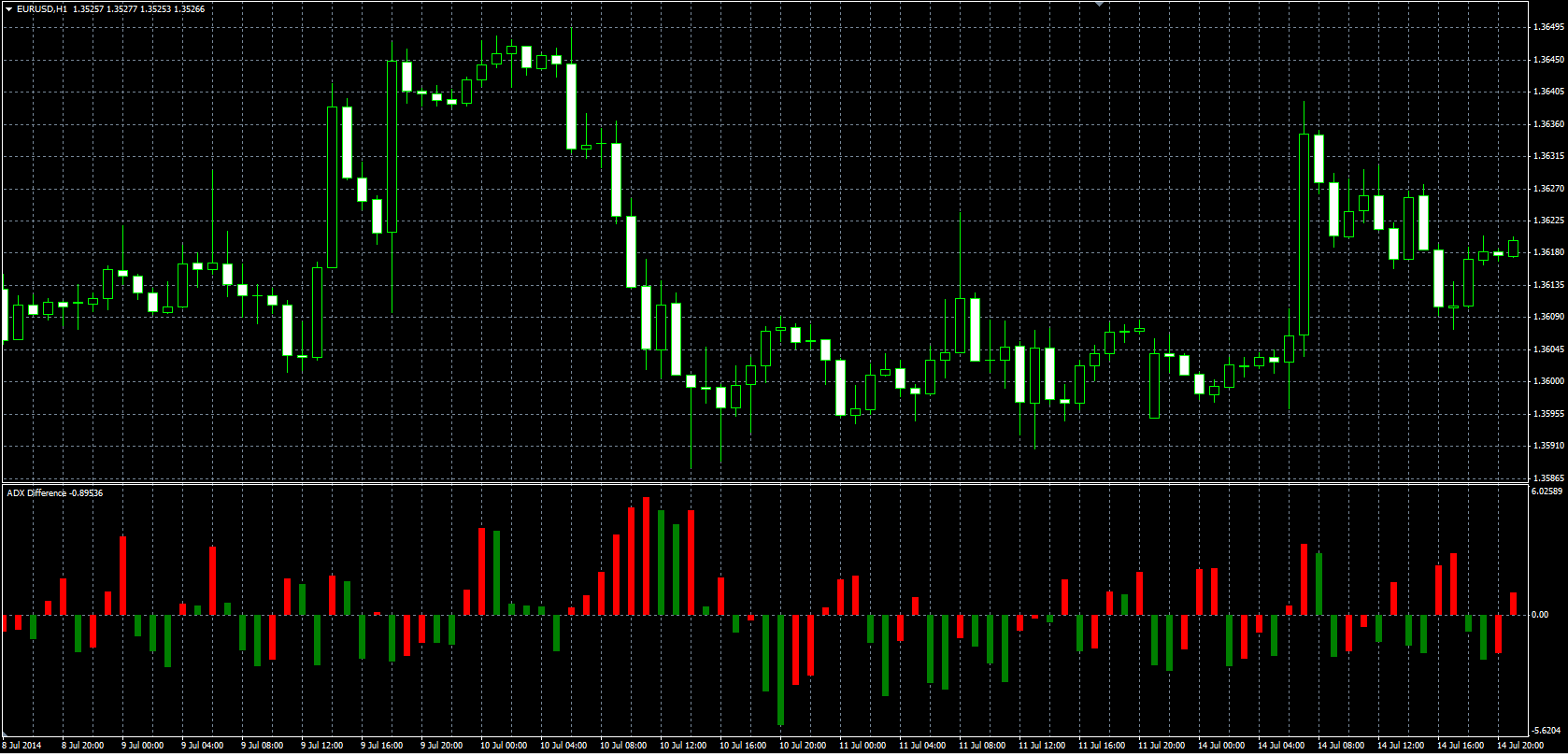Screen dimensions: 1568x755
Task: Click the ADX Difference -0.89536 indicator label
Action: [55, 492]
